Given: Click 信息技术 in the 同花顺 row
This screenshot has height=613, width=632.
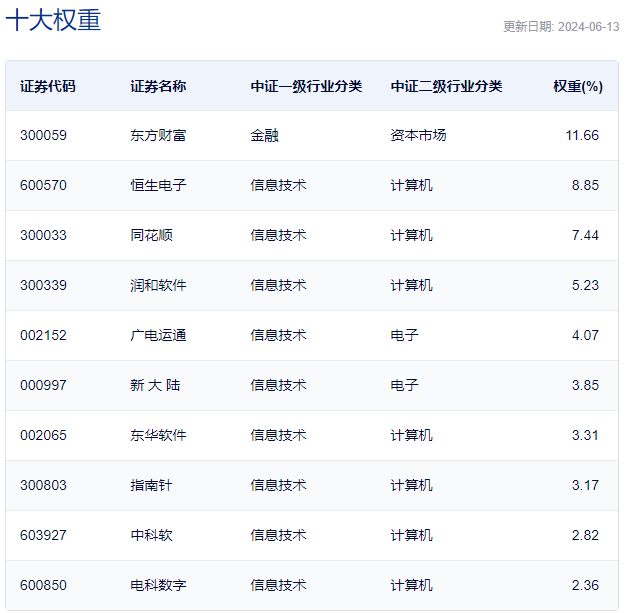Looking at the screenshot, I should (278, 235).
